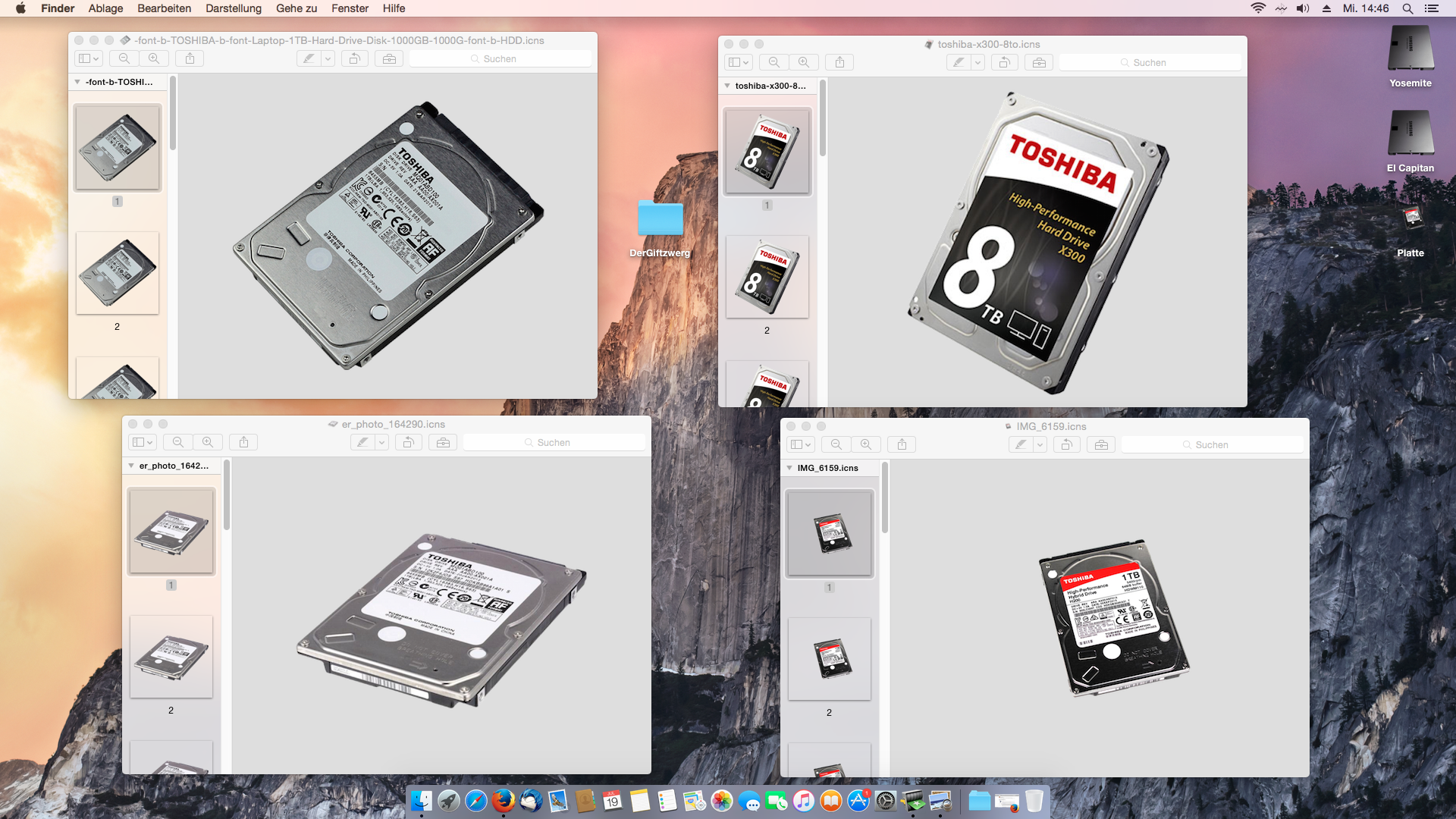
Task: Click the El Capitan drive label
Action: (x=1410, y=168)
